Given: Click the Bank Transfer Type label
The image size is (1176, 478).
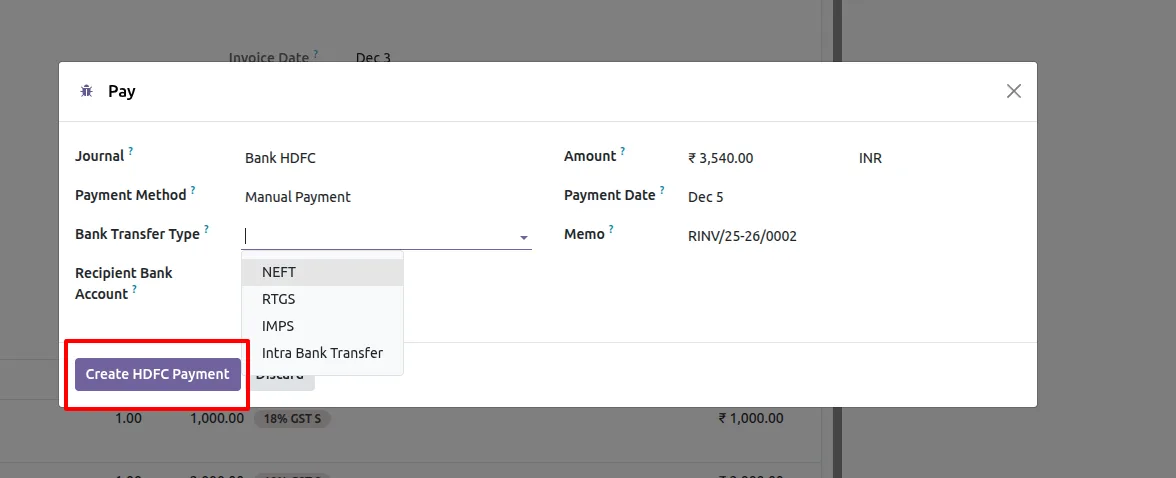Looking at the screenshot, I should coord(137,234).
